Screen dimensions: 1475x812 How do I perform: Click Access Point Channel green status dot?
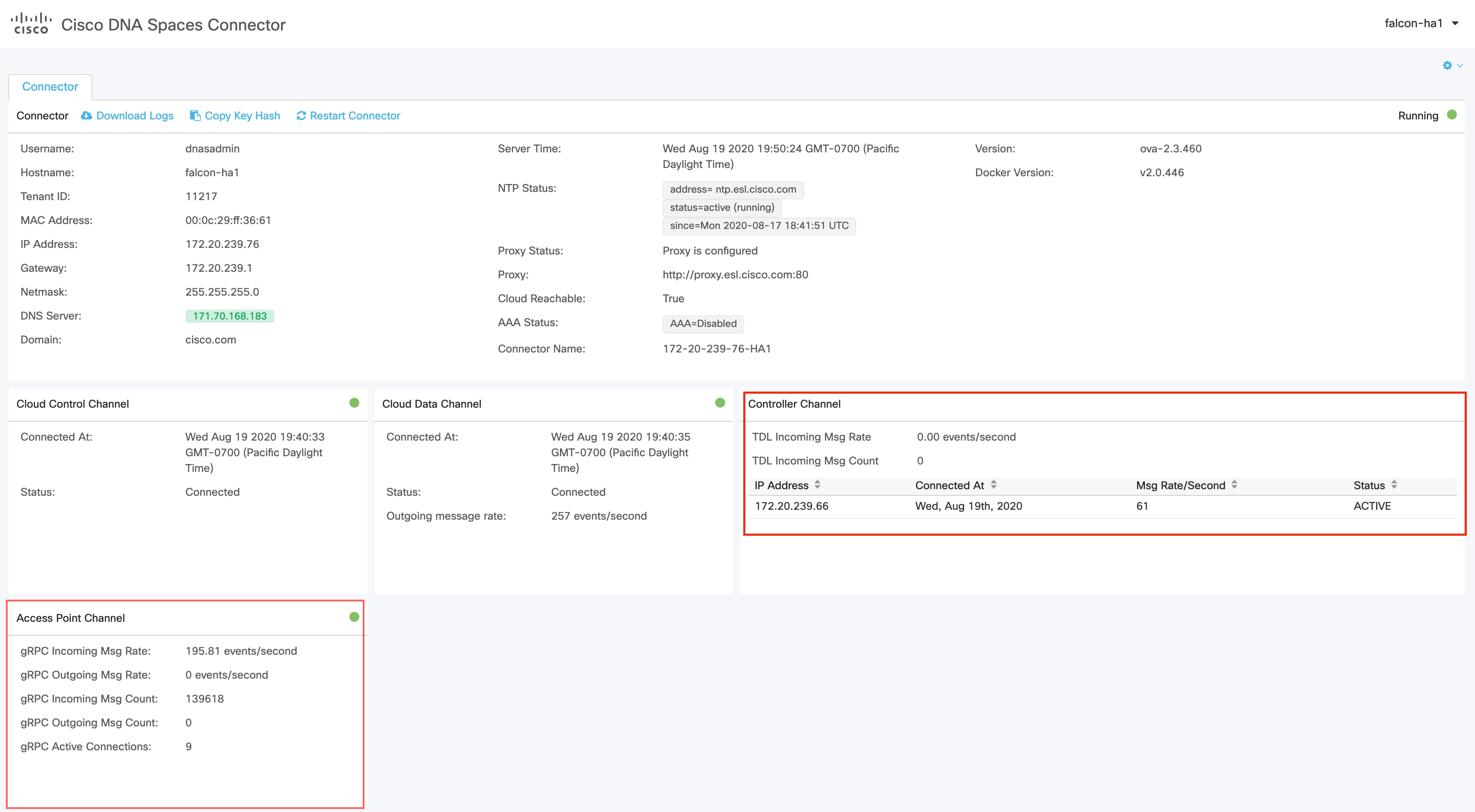point(354,617)
